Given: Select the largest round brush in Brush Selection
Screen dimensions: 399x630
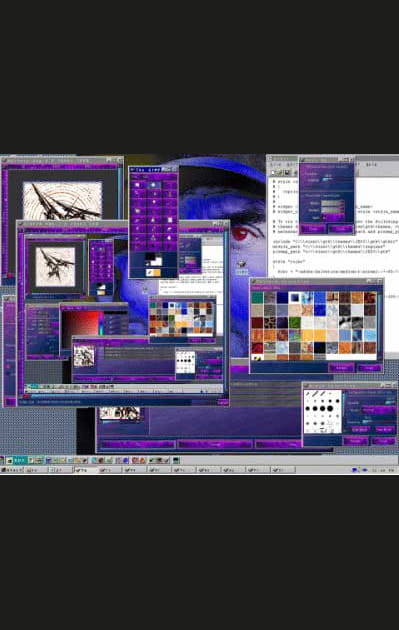Looking at the screenshot, I should pos(330,409).
